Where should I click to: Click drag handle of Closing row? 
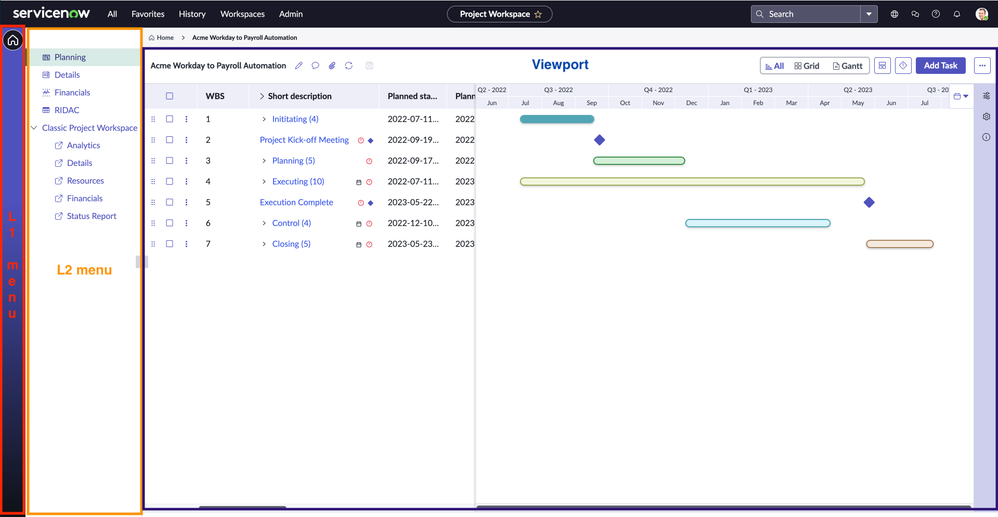[153, 244]
